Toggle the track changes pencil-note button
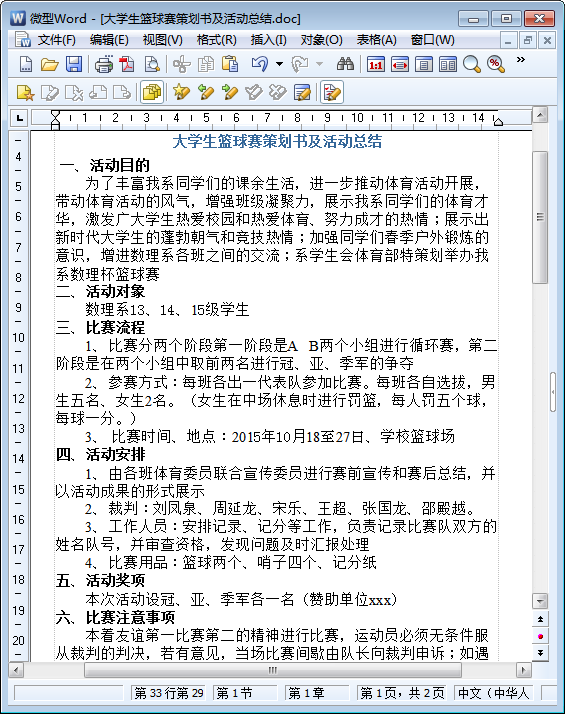This screenshot has width=565, height=714. click(x=331, y=92)
